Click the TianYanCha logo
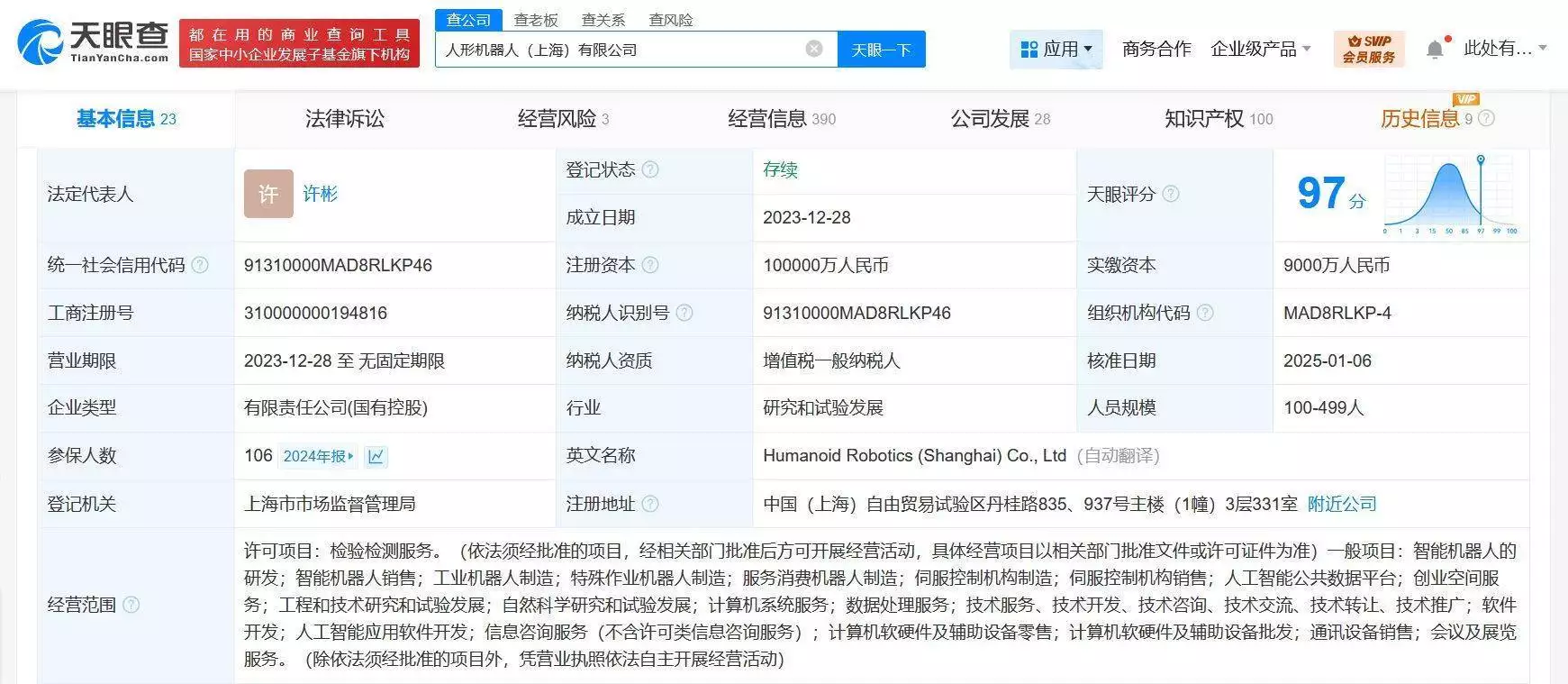Viewport: 1568px width, 684px height. 93,42
